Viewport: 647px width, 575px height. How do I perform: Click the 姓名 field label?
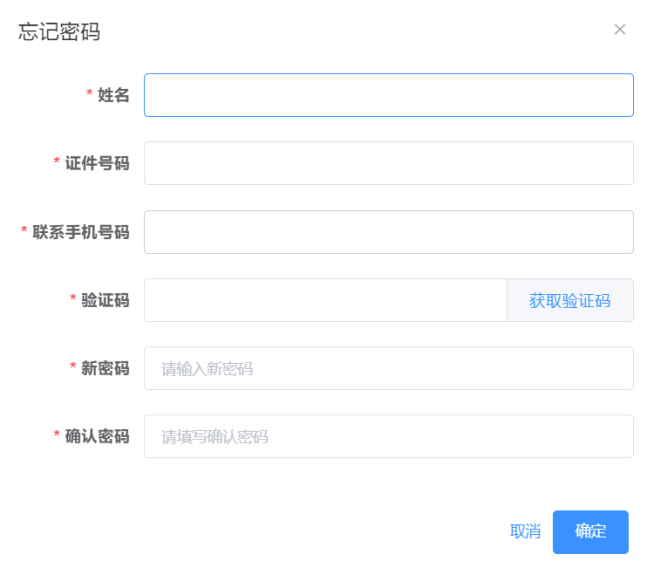coord(113,95)
